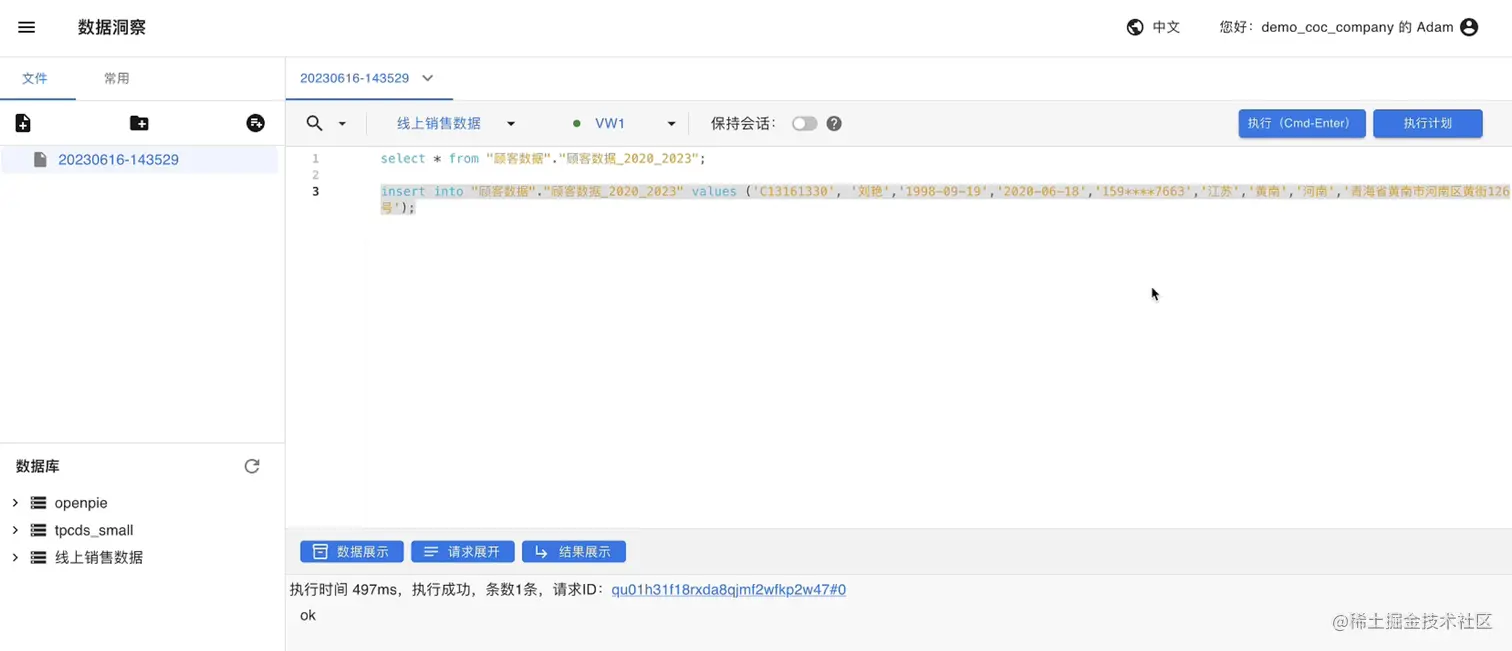Image resolution: width=1512 pixels, height=651 pixels.
Task: Click the tpcds_small database name
Action: (x=94, y=530)
